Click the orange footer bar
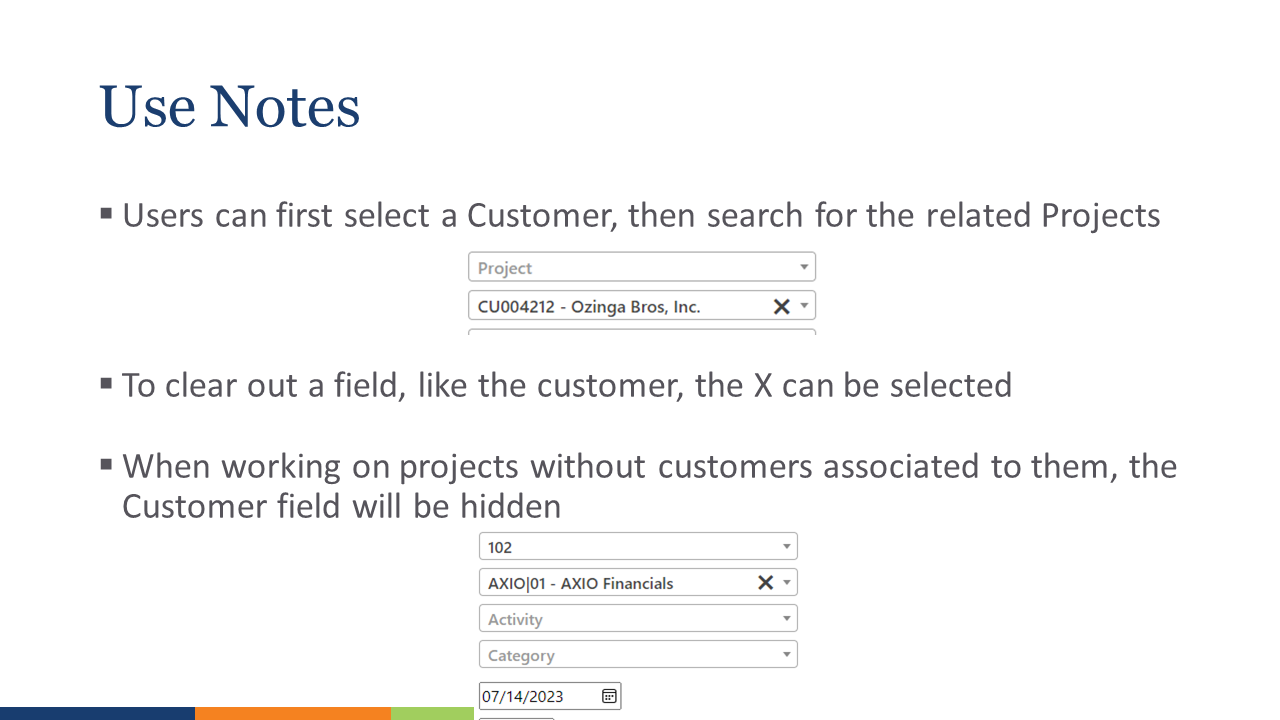 point(292,713)
